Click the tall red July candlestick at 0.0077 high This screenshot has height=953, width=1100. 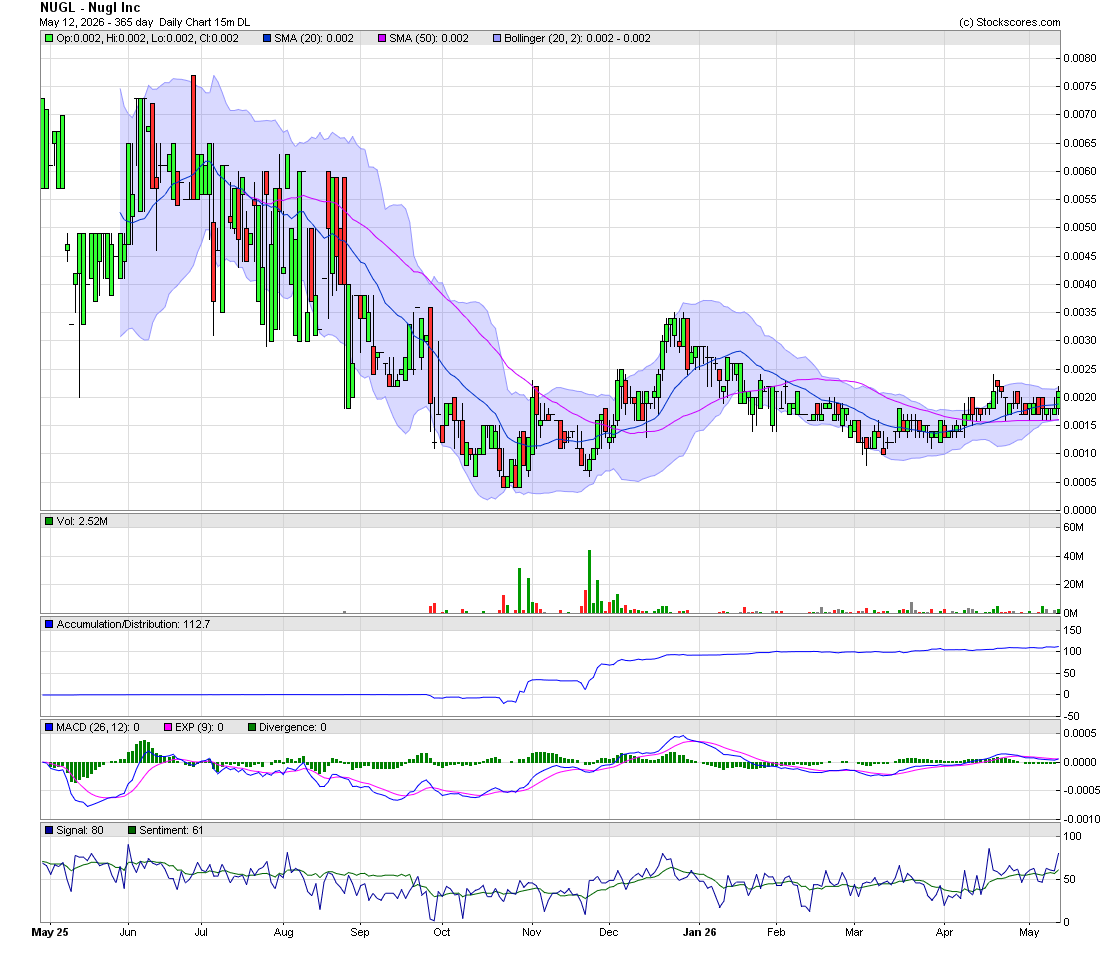[x=194, y=138]
